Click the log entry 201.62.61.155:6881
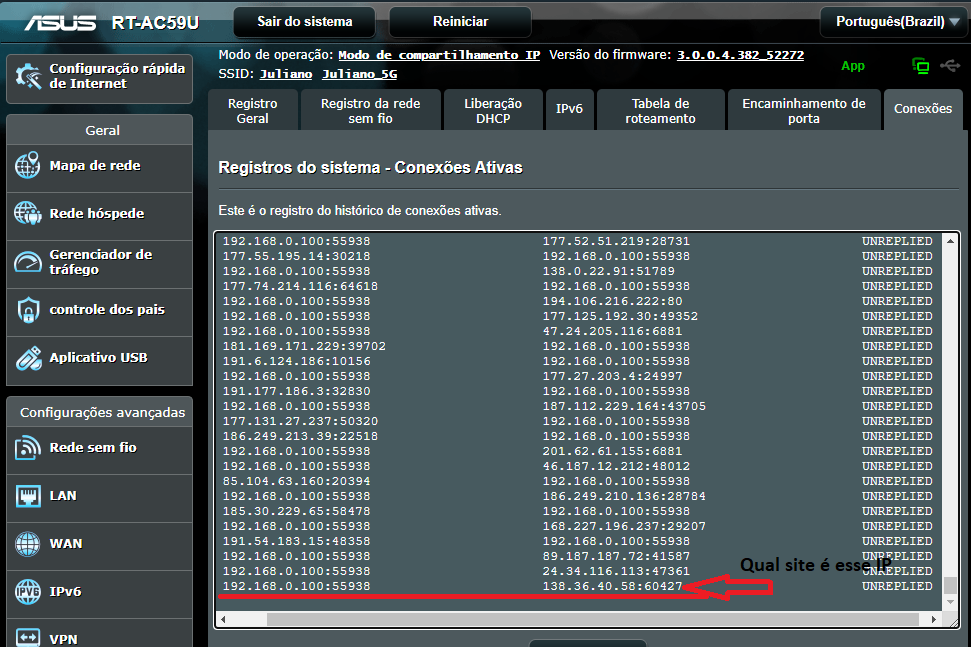Screen dimensions: 971x647 point(612,451)
